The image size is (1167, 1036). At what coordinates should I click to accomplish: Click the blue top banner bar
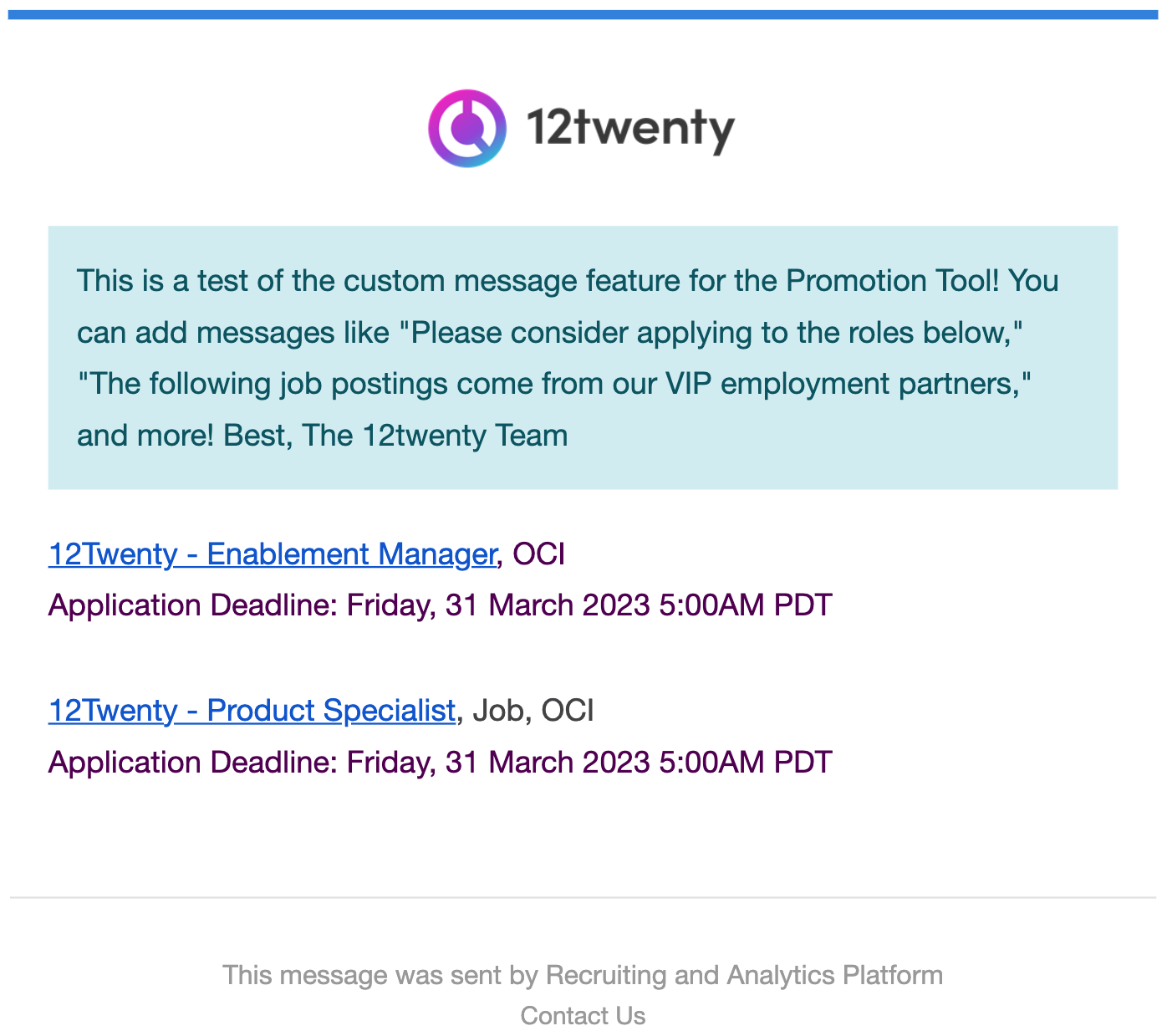(583, 14)
